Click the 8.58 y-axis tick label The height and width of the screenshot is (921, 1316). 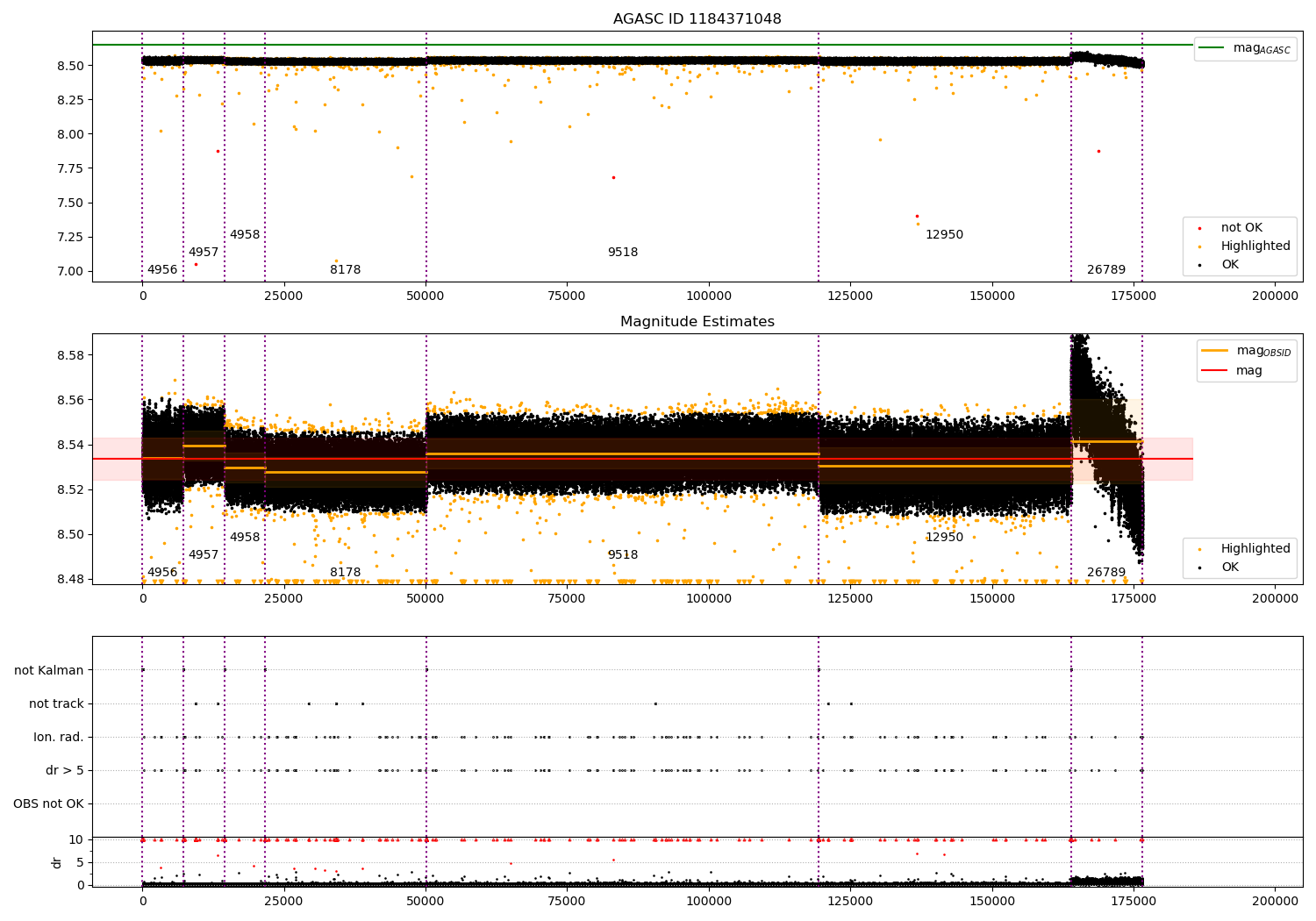point(72,355)
